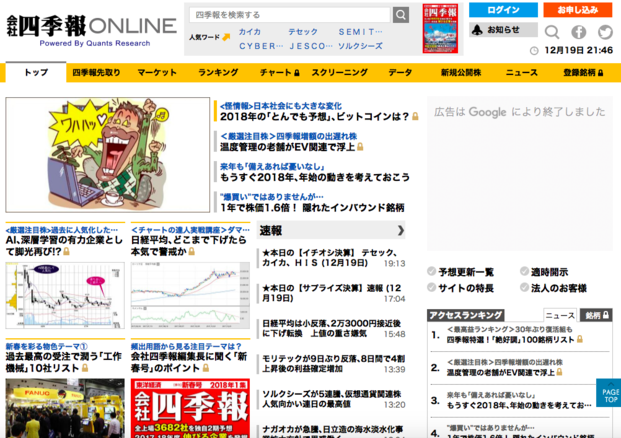This screenshot has width=621, height=438.
Task: Open article 会社四季報編集長に聞く「新春号」のポイント
Action: coord(189,362)
